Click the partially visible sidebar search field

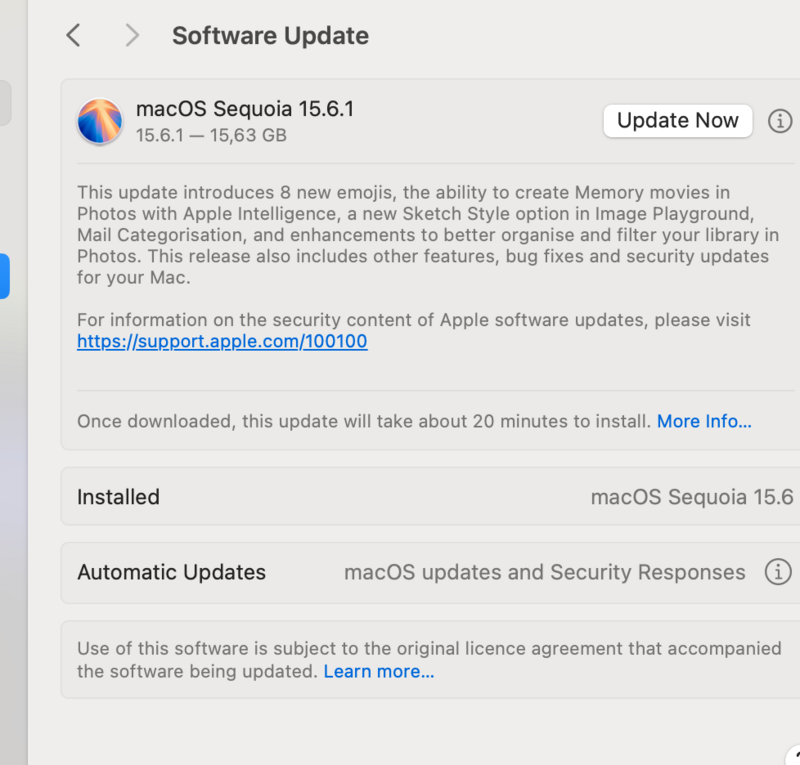click(x=5, y=104)
